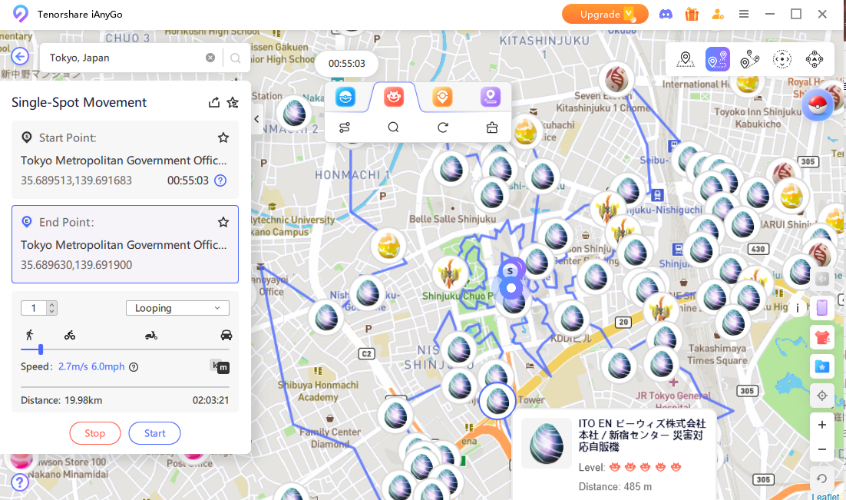Select the End Point address box
Image resolution: width=846 pixels, height=500 pixels.
click(125, 244)
